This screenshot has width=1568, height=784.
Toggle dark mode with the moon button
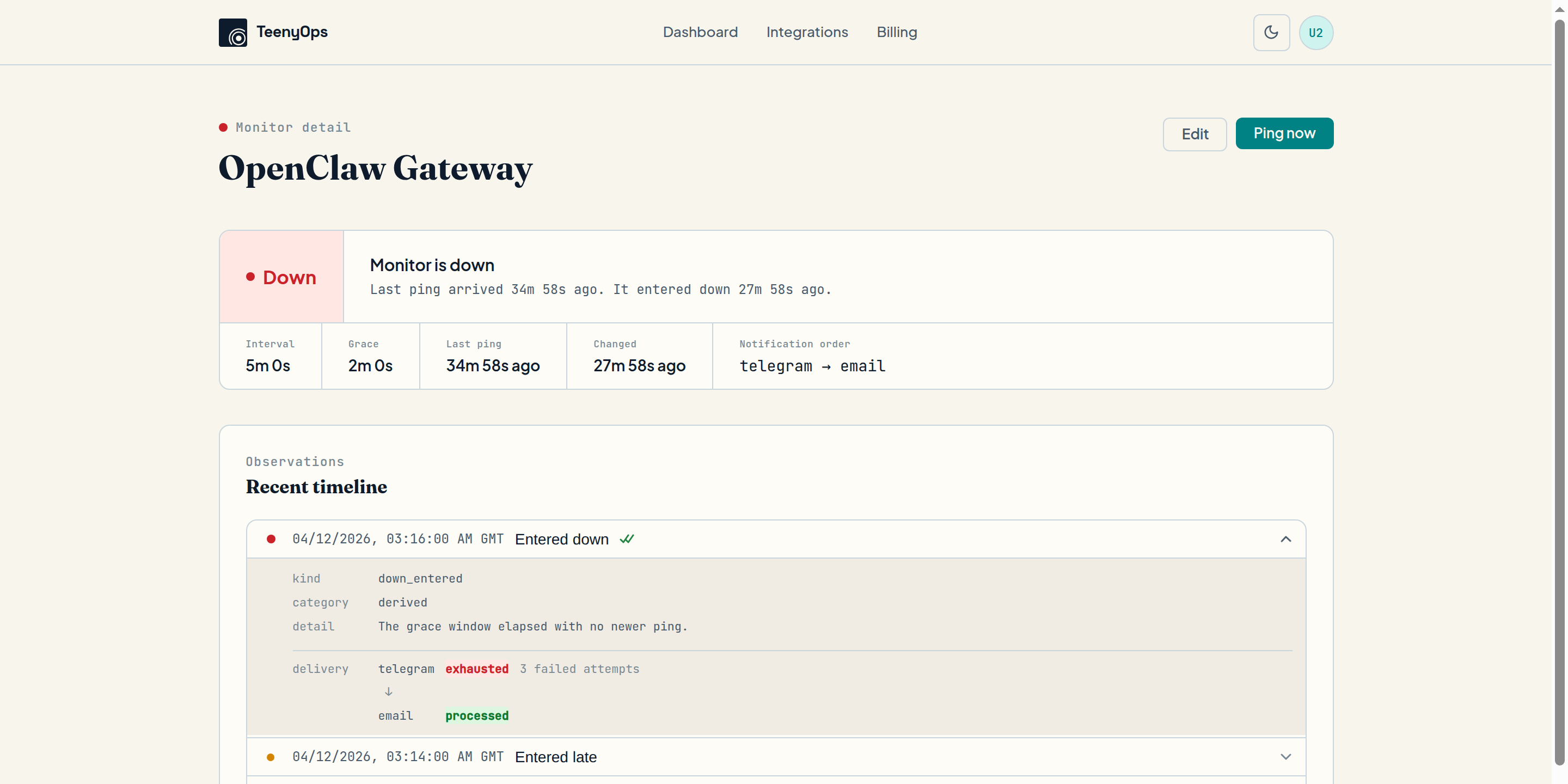1271,32
